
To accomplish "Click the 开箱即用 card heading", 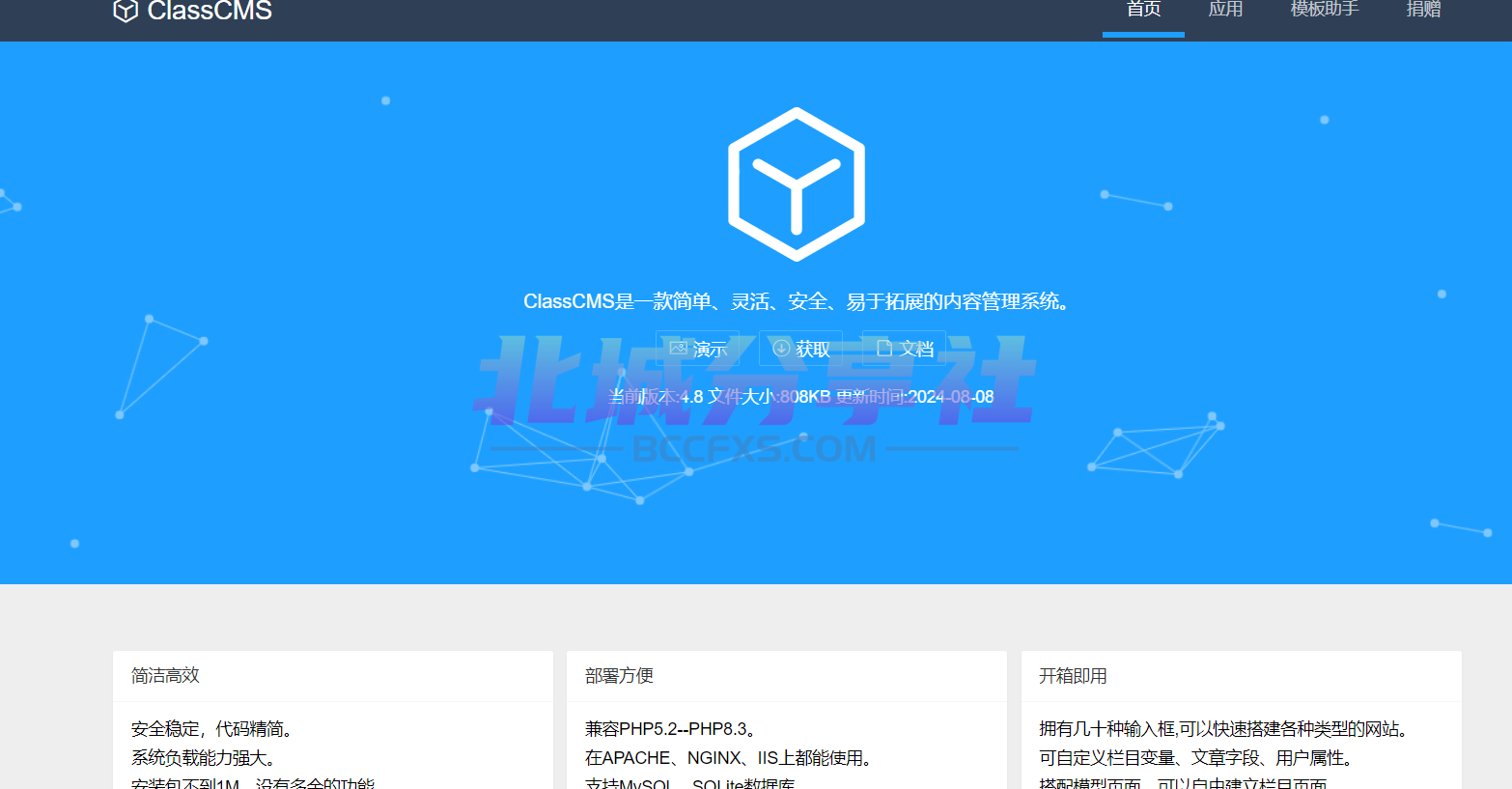I will [x=1073, y=676].
